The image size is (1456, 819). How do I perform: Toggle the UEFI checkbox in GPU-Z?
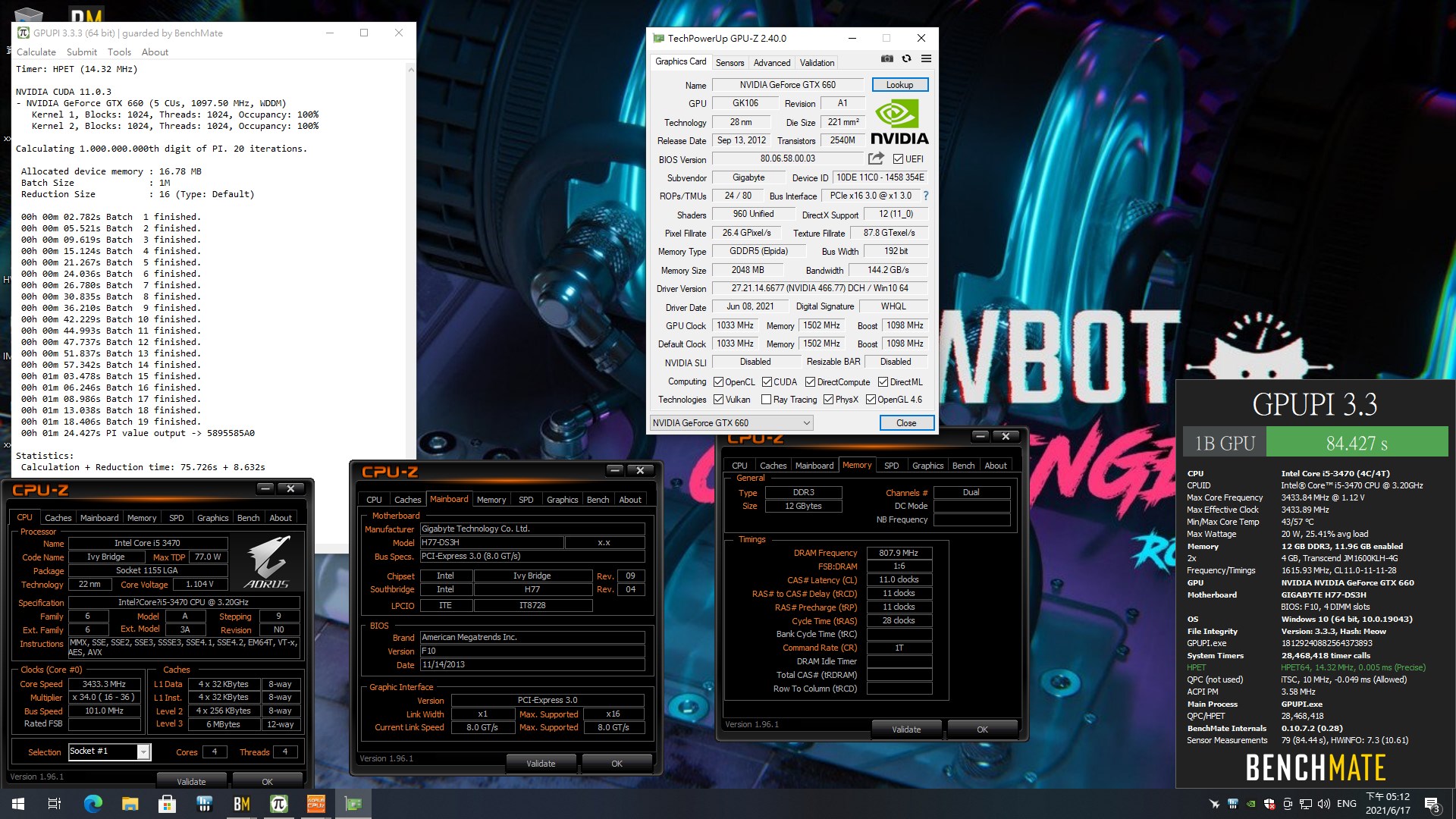tap(898, 158)
